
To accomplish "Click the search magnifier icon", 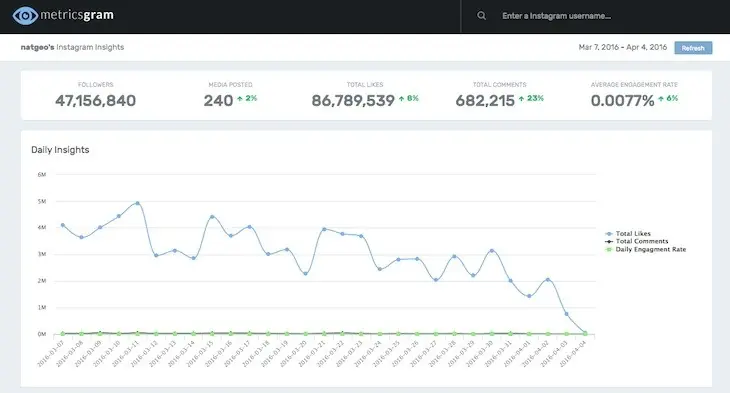I will 481,16.
